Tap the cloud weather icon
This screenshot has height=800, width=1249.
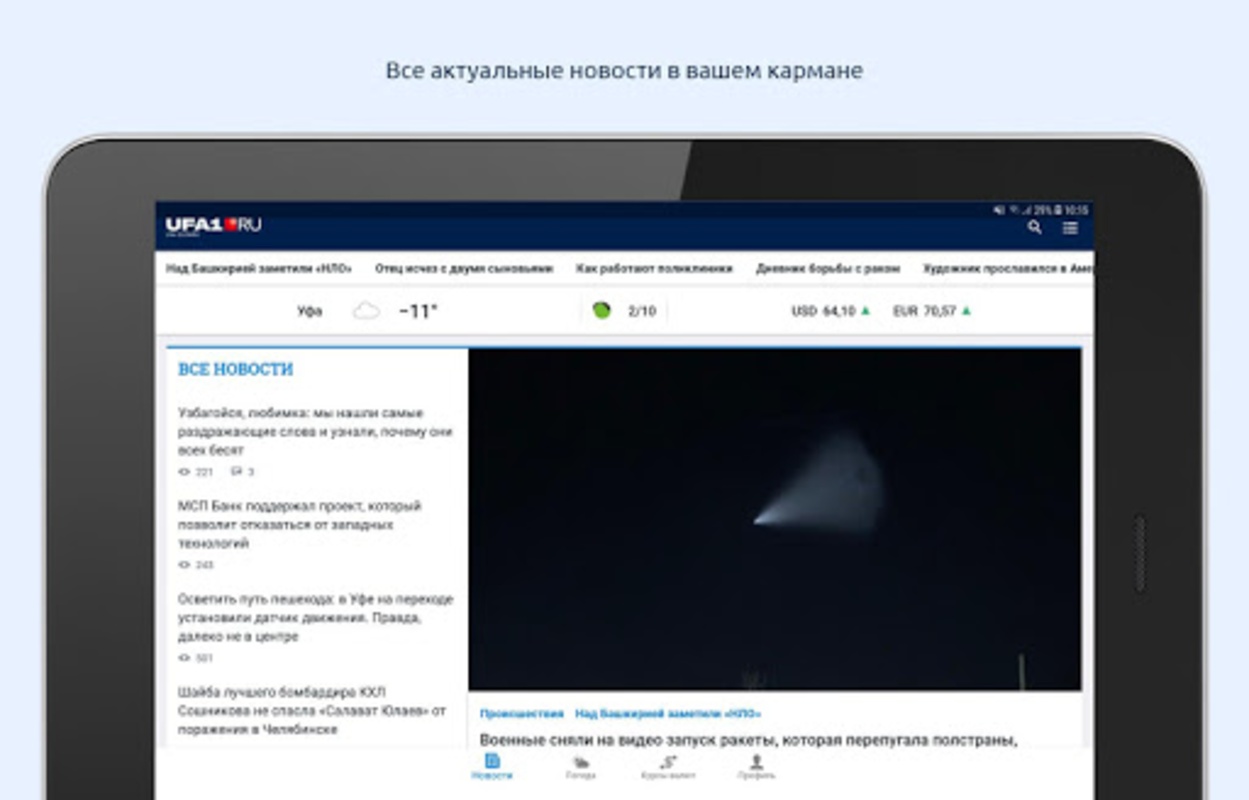click(367, 311)
